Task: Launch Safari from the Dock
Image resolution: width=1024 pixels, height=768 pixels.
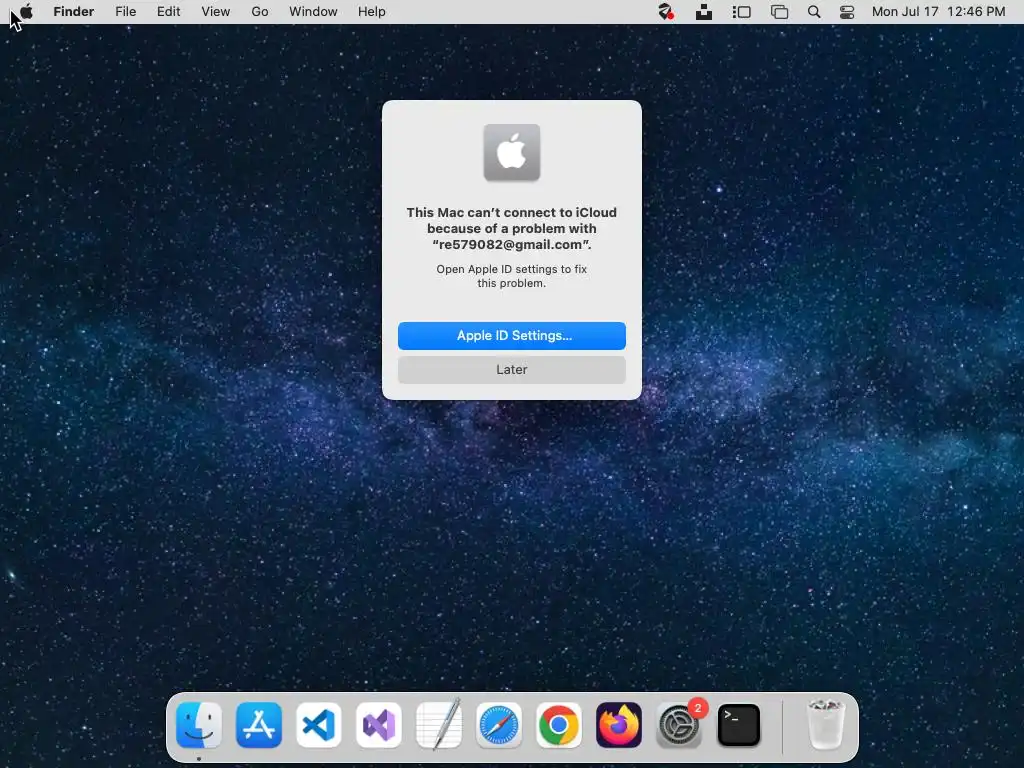Action: click(499, 725)
